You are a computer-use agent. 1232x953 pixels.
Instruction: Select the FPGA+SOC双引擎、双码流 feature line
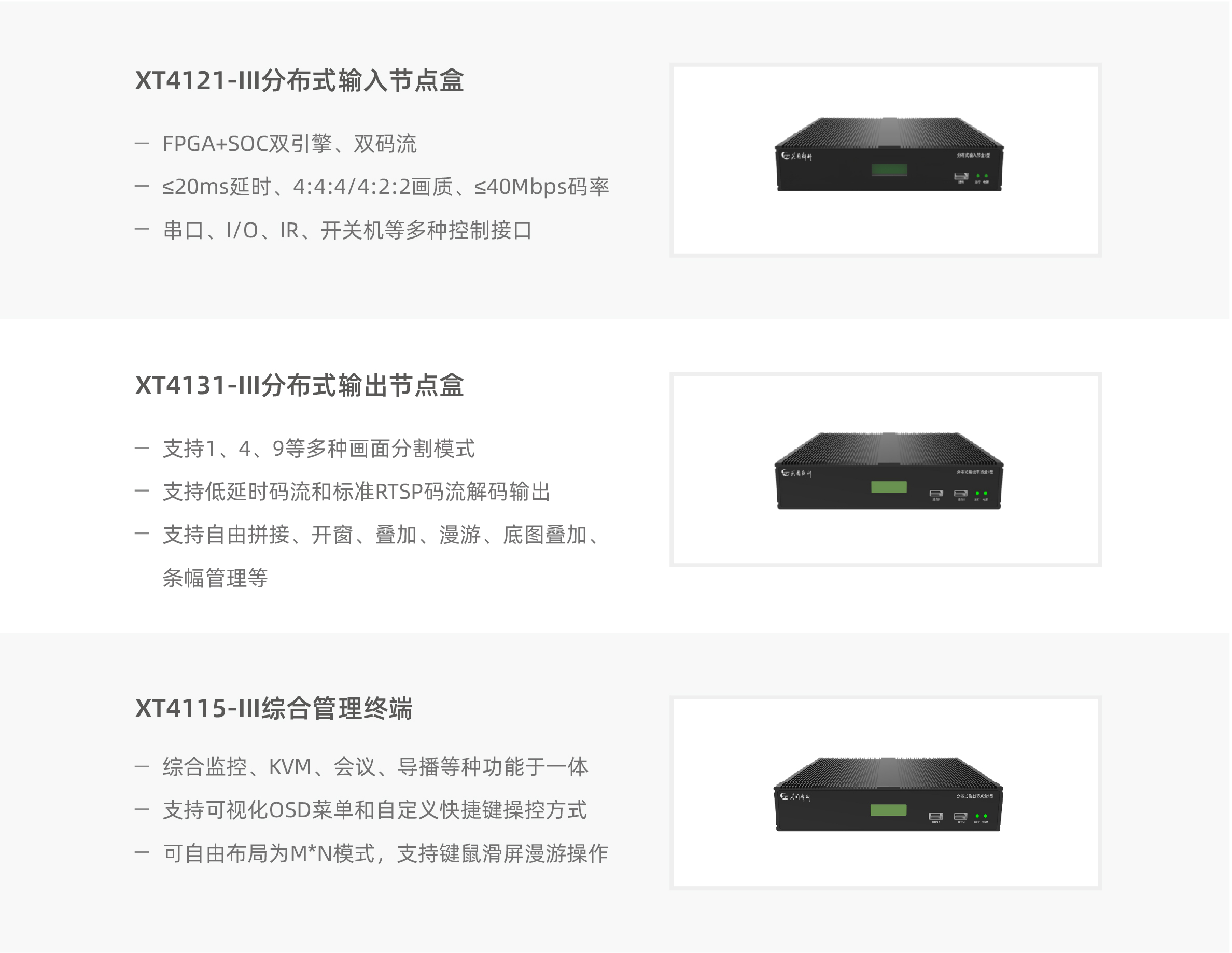tap(289, 144)
